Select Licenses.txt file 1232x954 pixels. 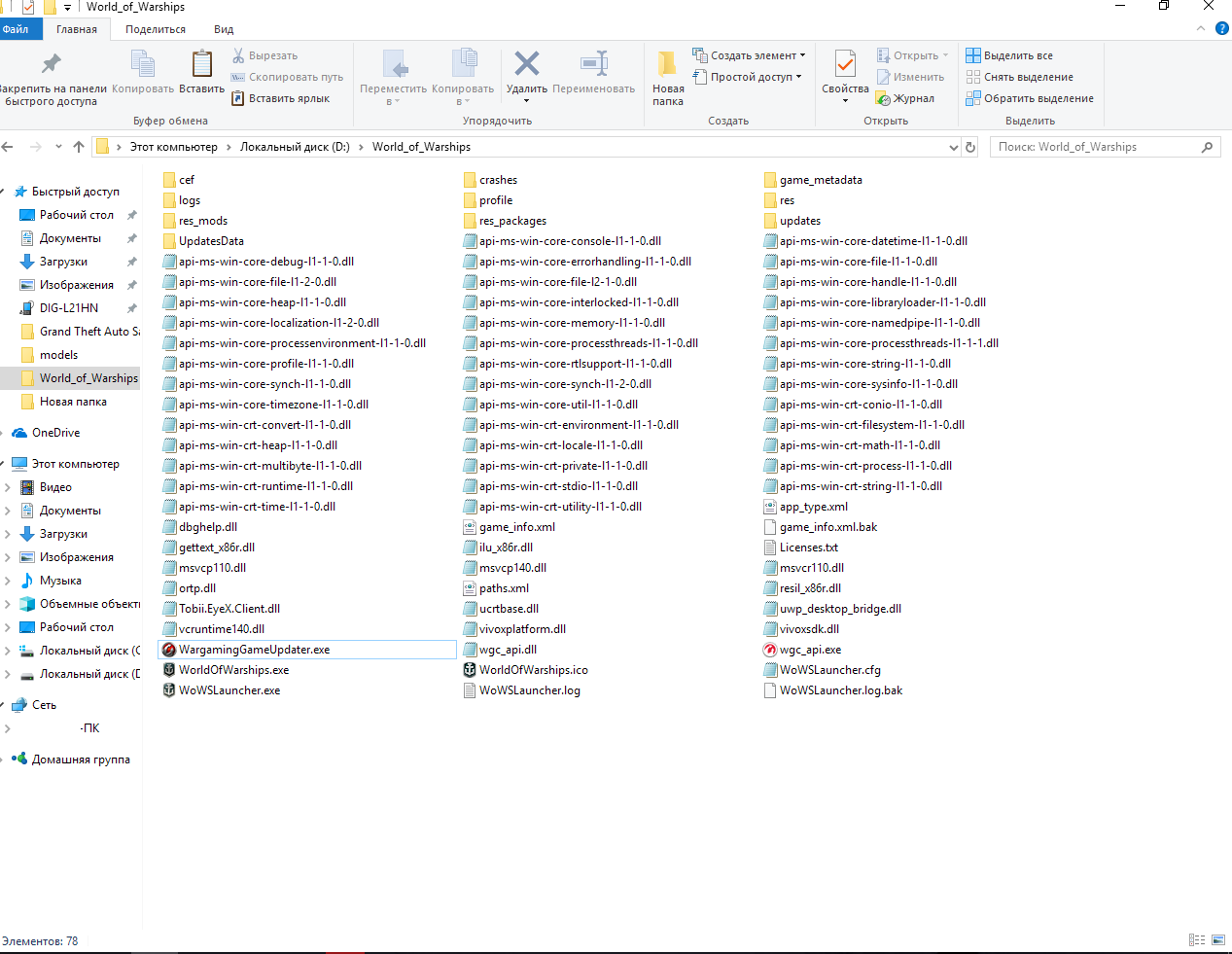pyautogui.click(x=800, y=548)
